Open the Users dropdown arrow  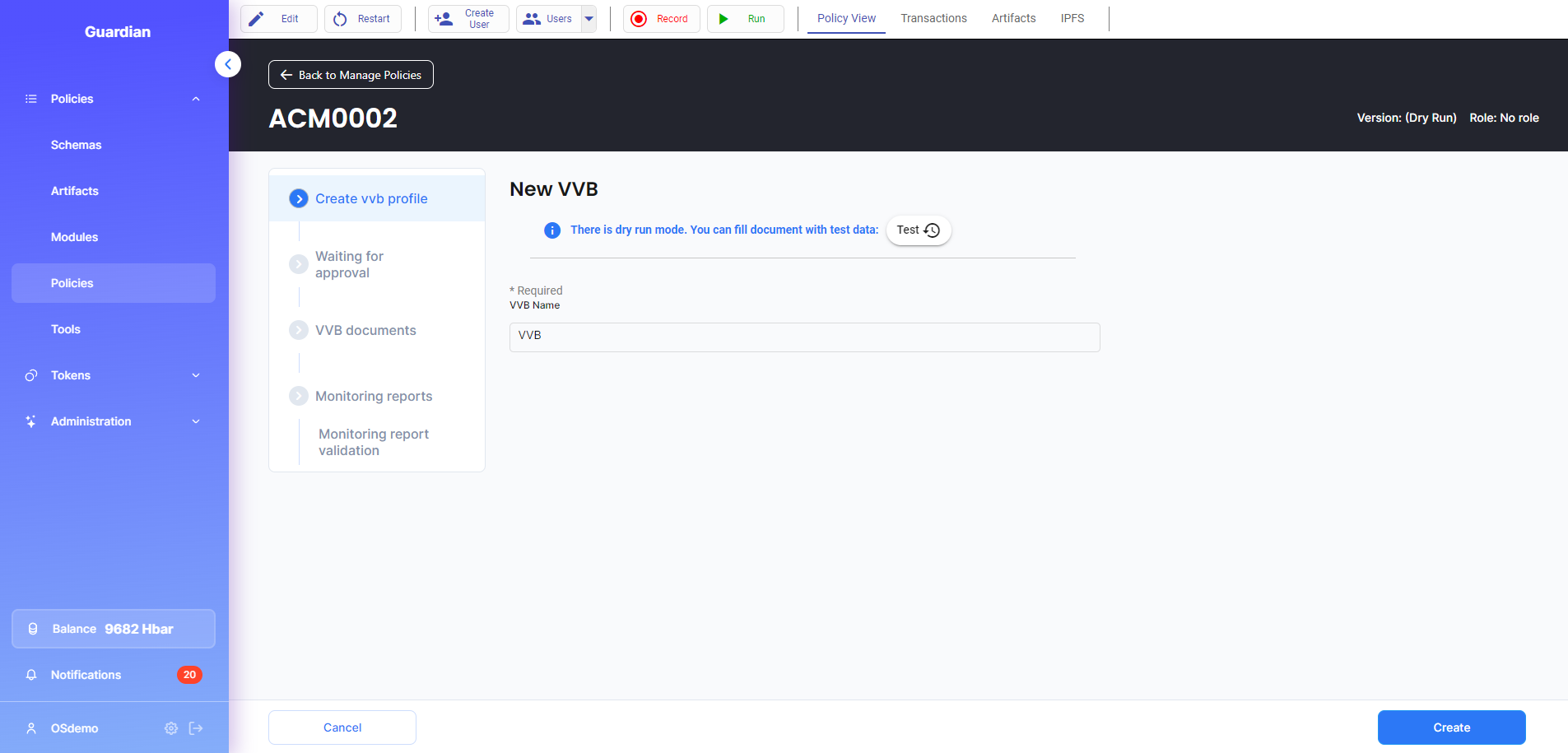(589, 19)
